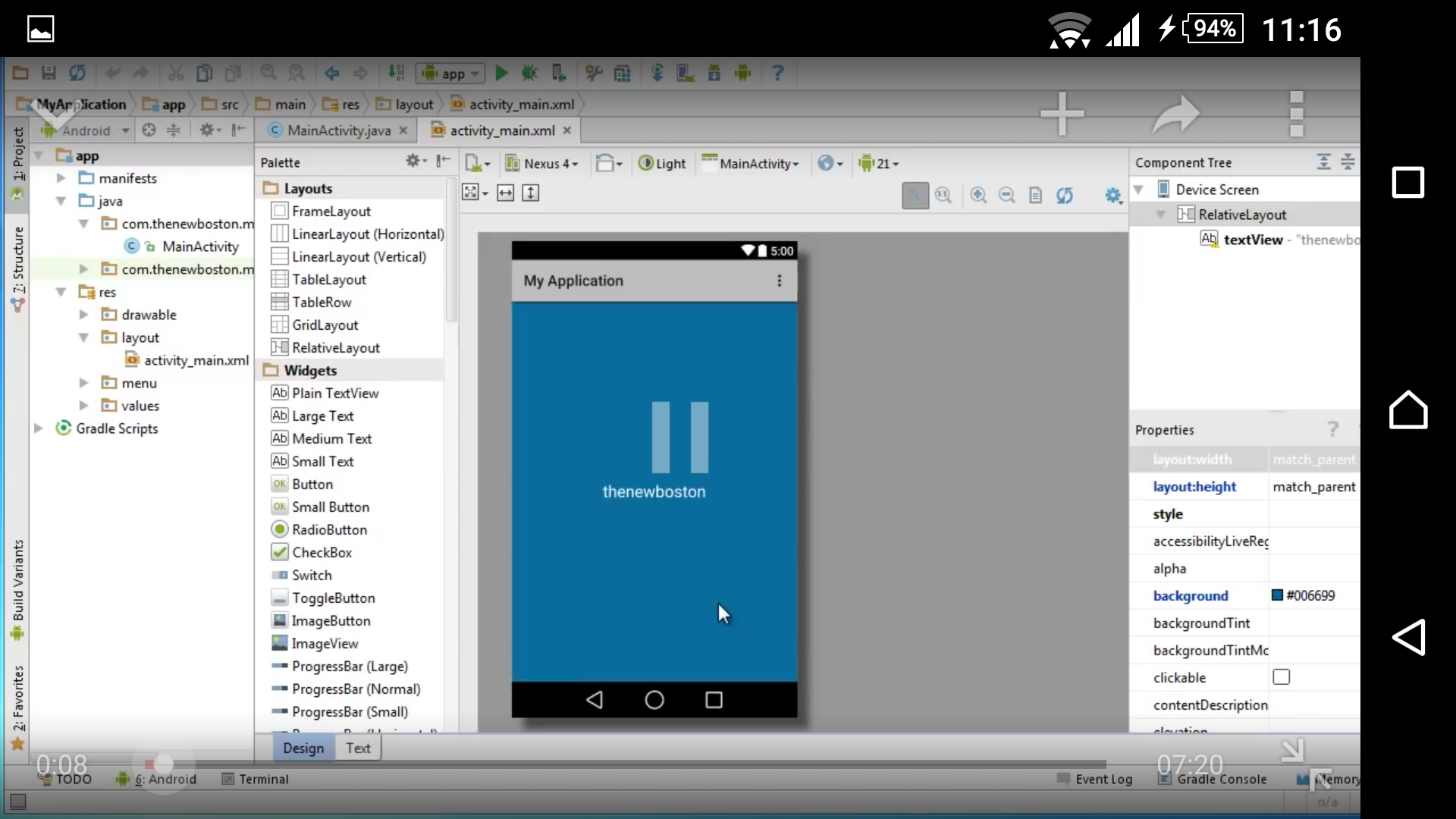Expand the Gradle Scripts node
This screenshot has width=1456, height=819.
[38, 428]
